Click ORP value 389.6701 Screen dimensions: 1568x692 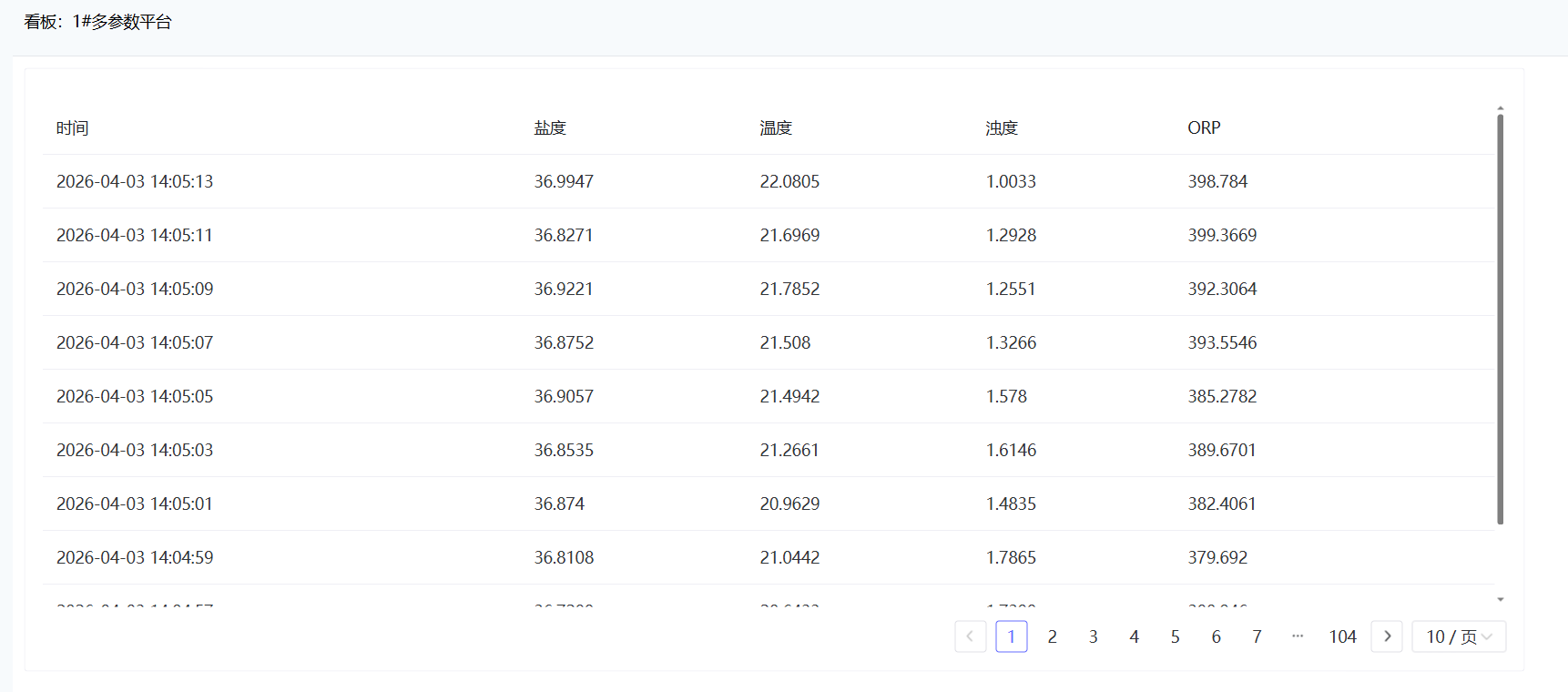point(1222,450)
